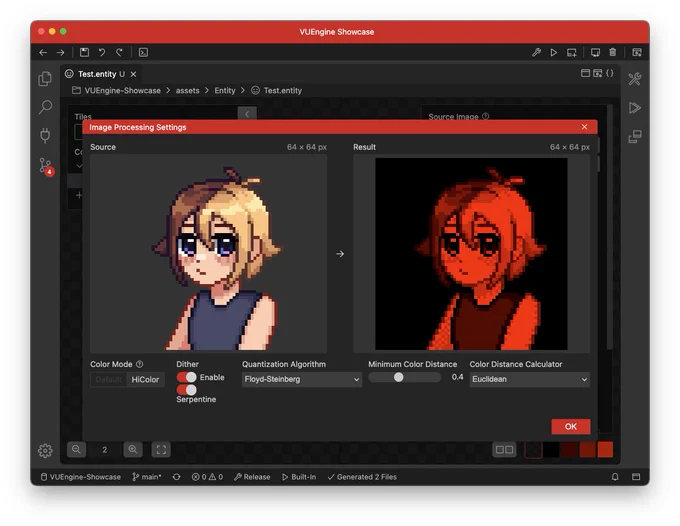Toggle the Dither Enable switch

tap(186, 377)
